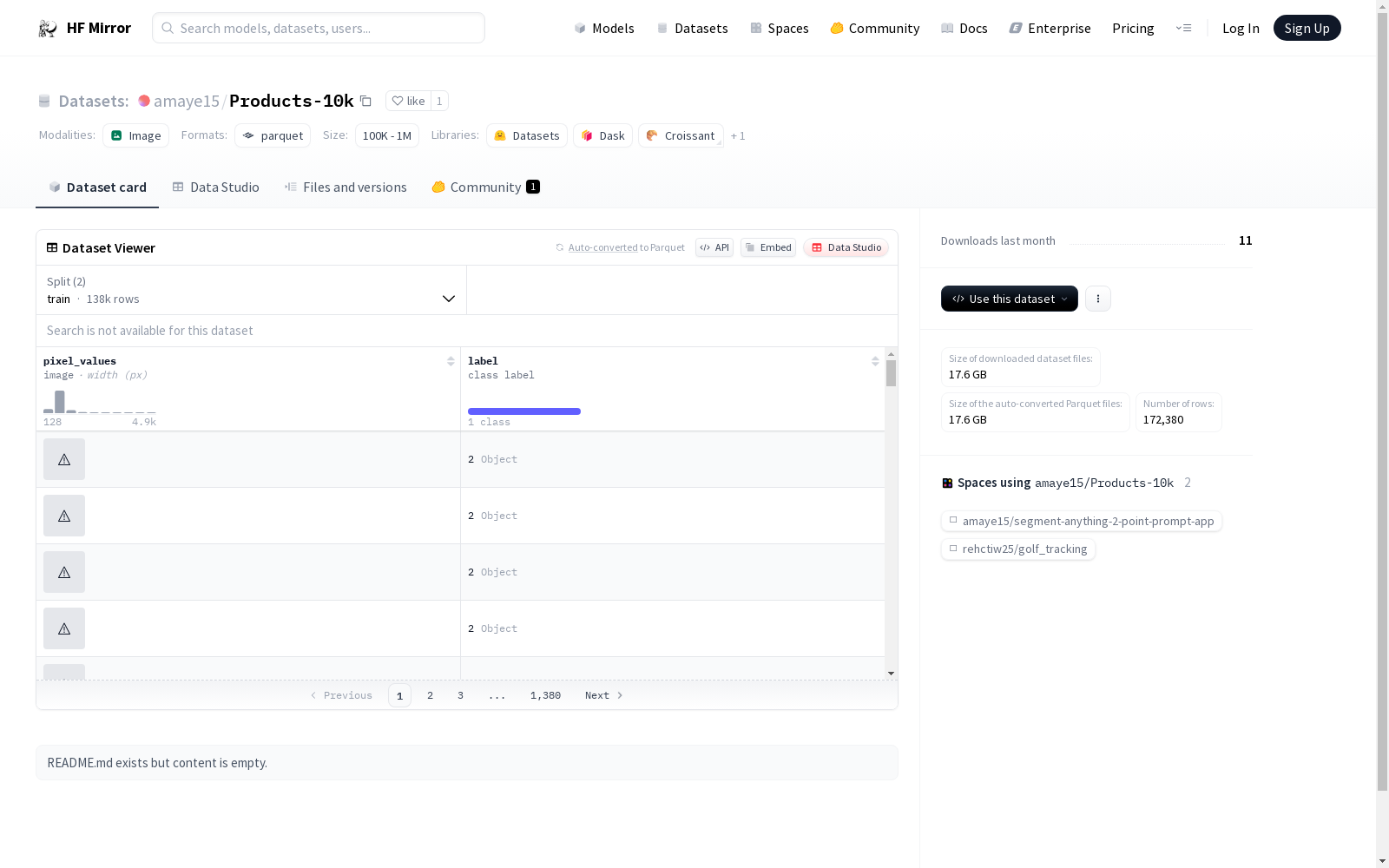Screen dimensions: 1389x868
Task: Open the rehctiw25/golf_tracking space
Action: 1018,549
